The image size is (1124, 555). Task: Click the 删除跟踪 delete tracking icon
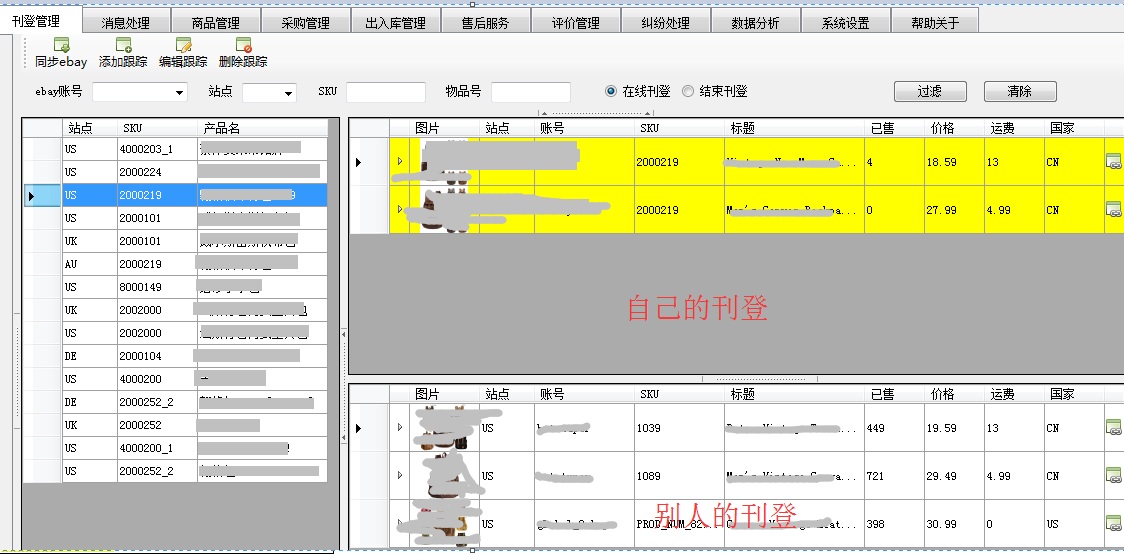(x=243, y=45)
